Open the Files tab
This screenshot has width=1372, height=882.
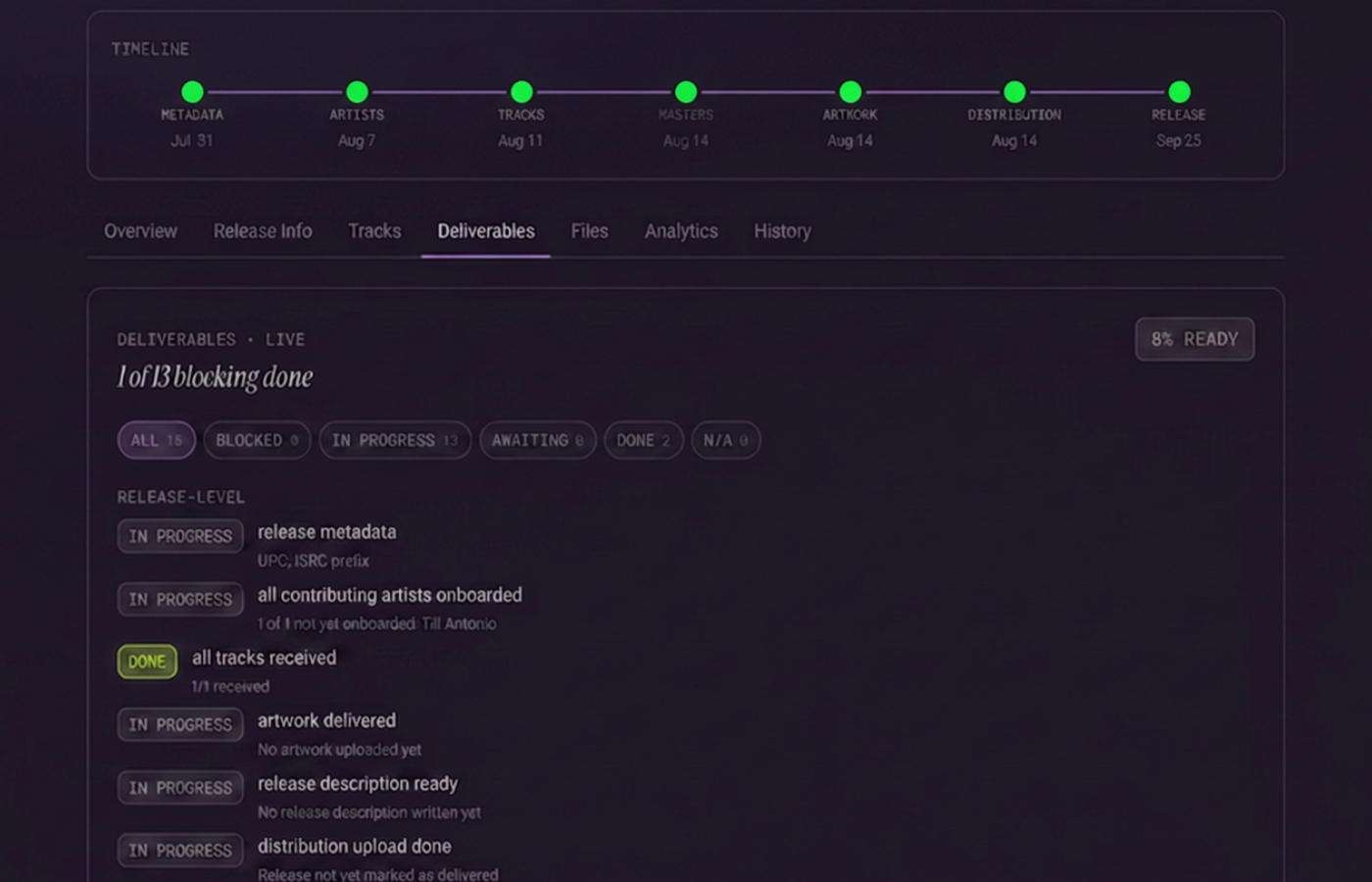click(x=589, y=231)
